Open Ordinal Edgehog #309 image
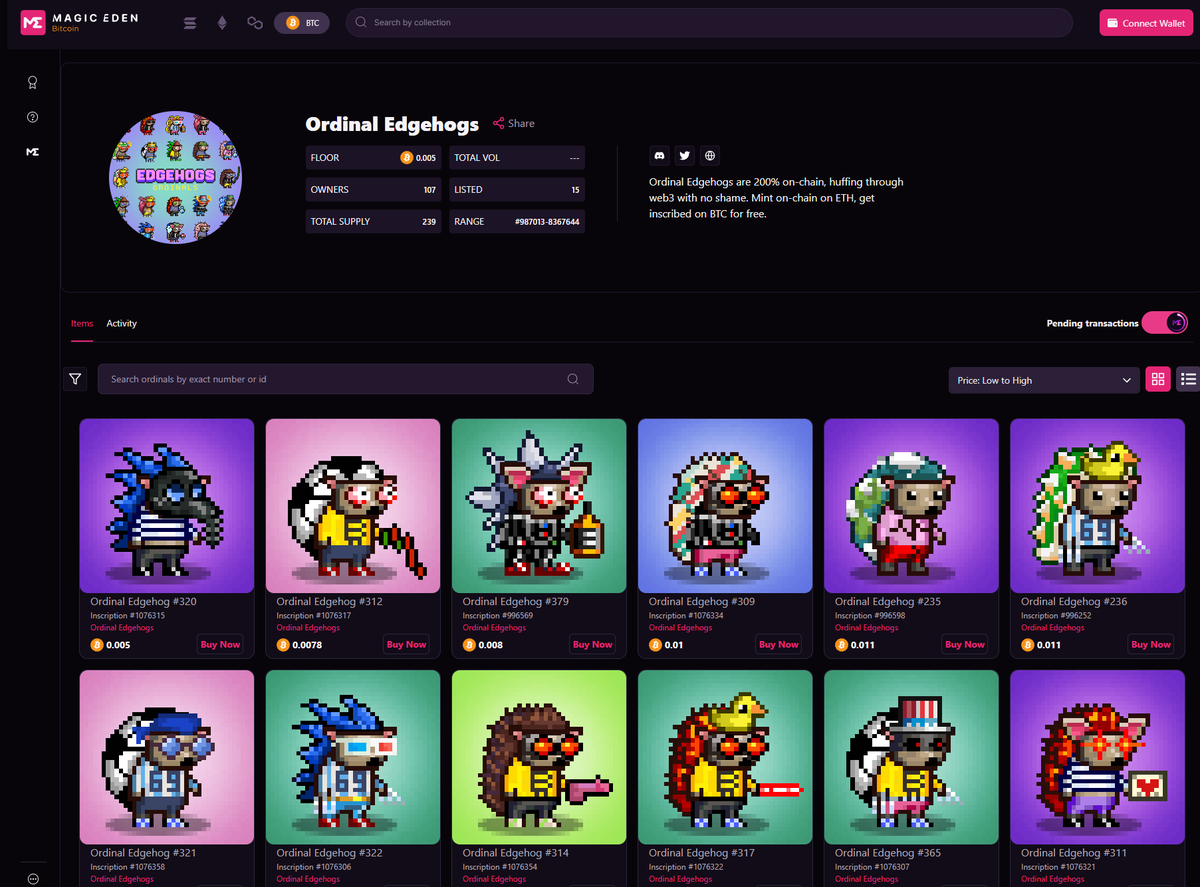Viewport: 1200px width, 887px height. point(725,506)
